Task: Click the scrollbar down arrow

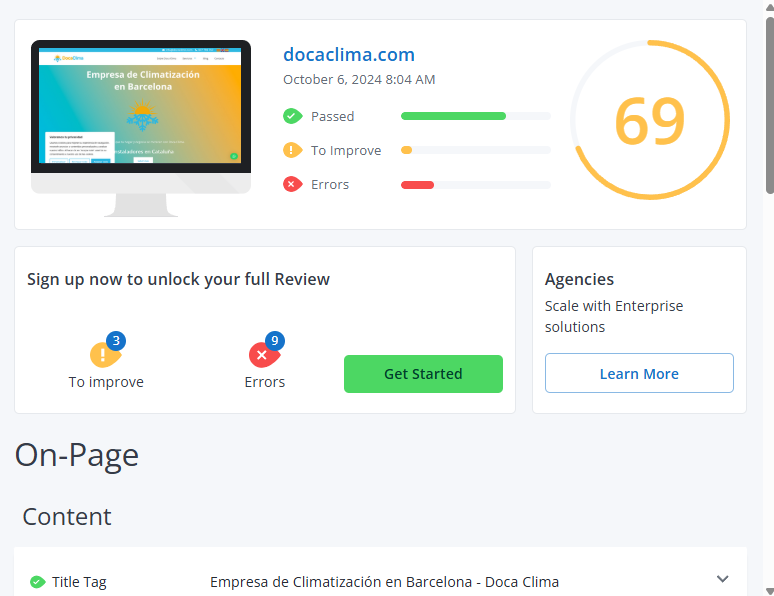Action: 770,591
